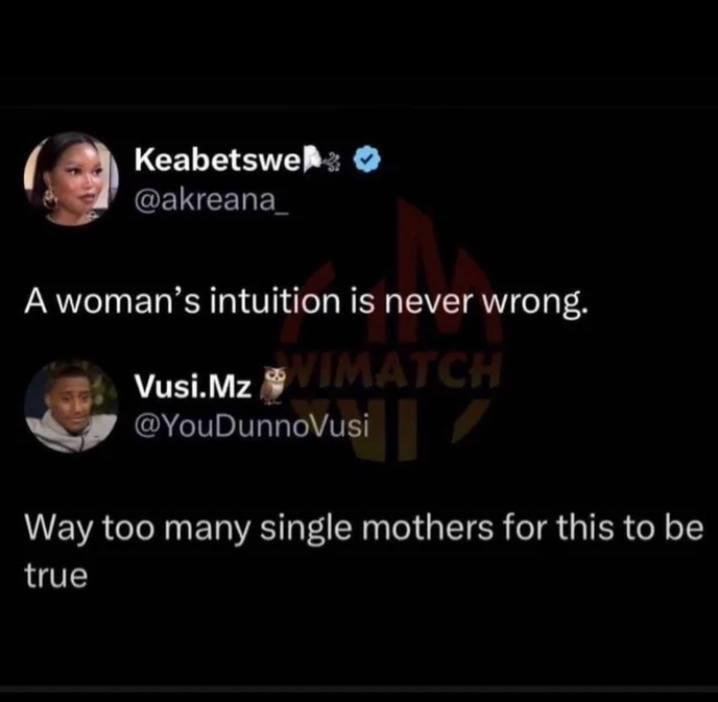Screen dimensions: 718x702
Task: Visit the @akreana_ handle
Action: [x=212, y=199]
